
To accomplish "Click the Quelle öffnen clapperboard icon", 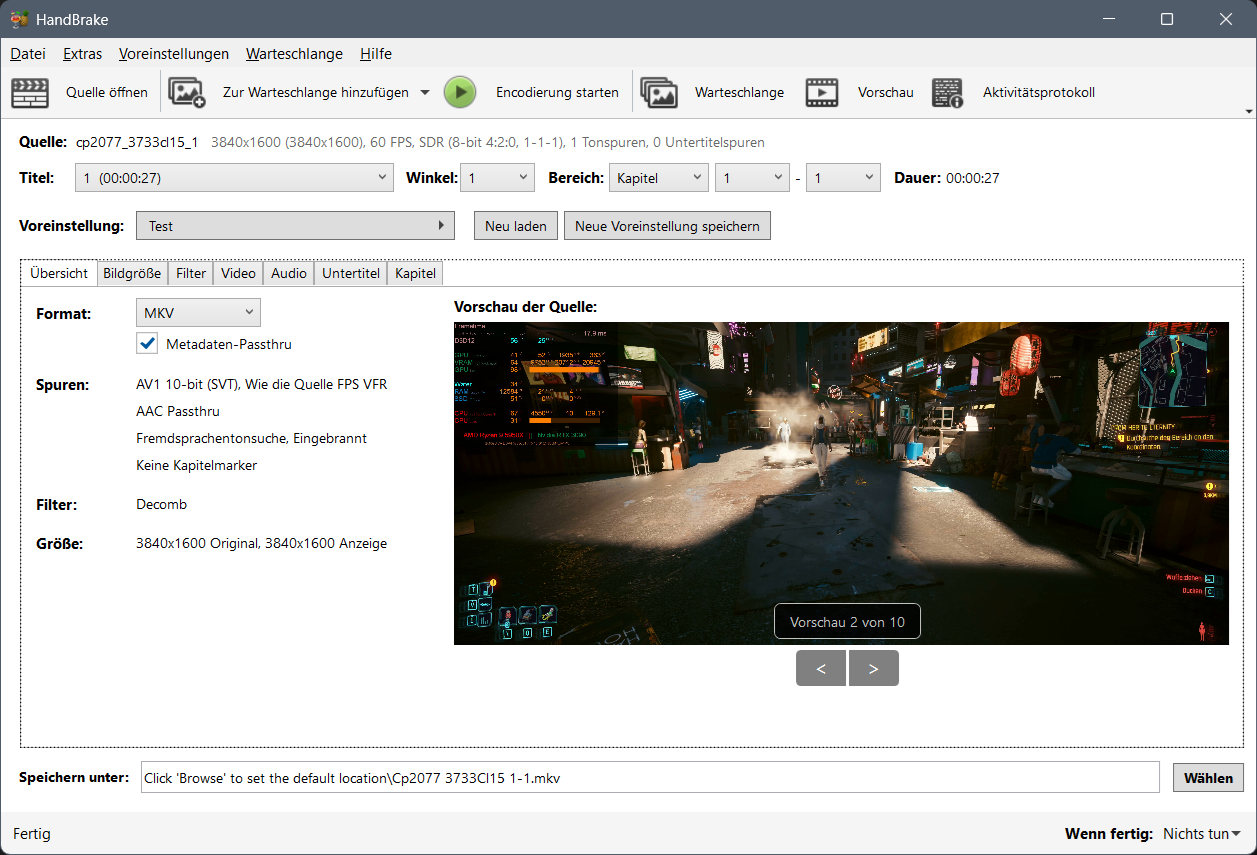I will [x=30, y=92].
